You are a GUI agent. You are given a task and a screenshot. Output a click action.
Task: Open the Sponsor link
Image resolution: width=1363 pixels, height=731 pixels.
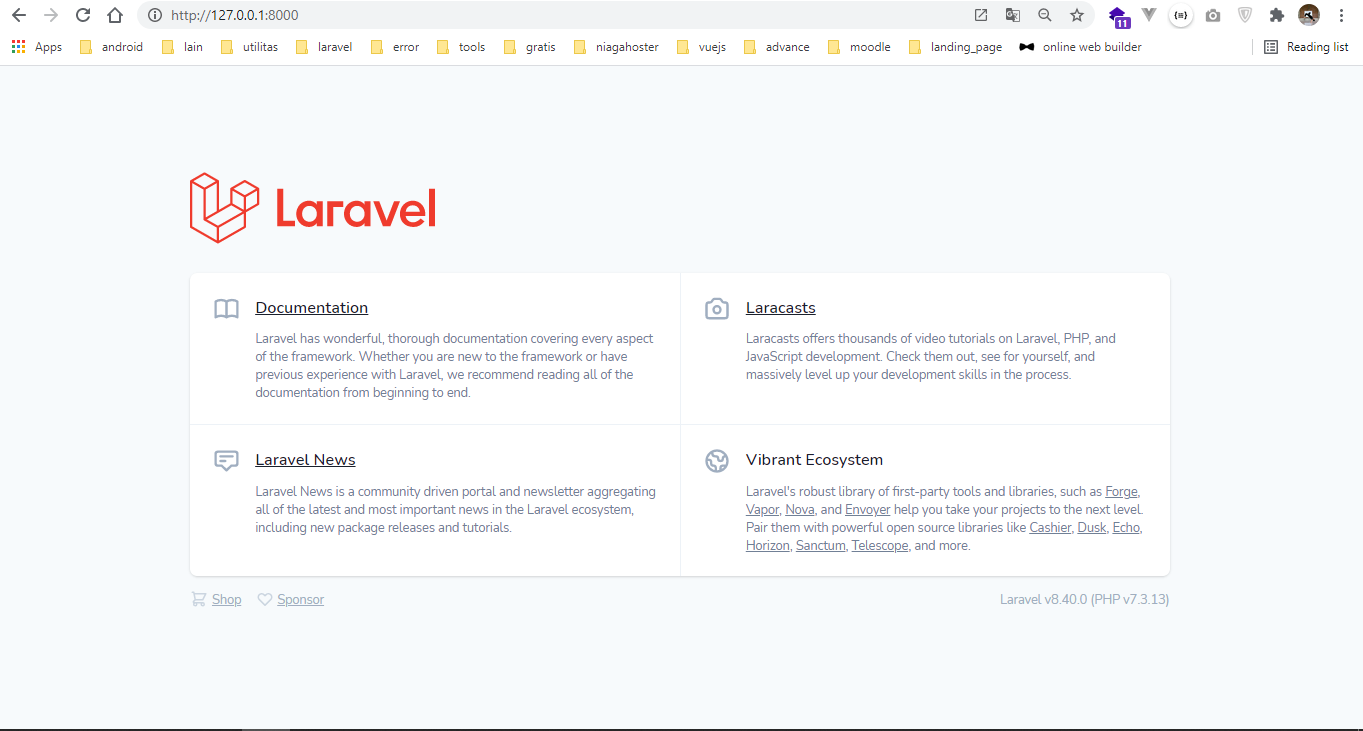[300, 600]
